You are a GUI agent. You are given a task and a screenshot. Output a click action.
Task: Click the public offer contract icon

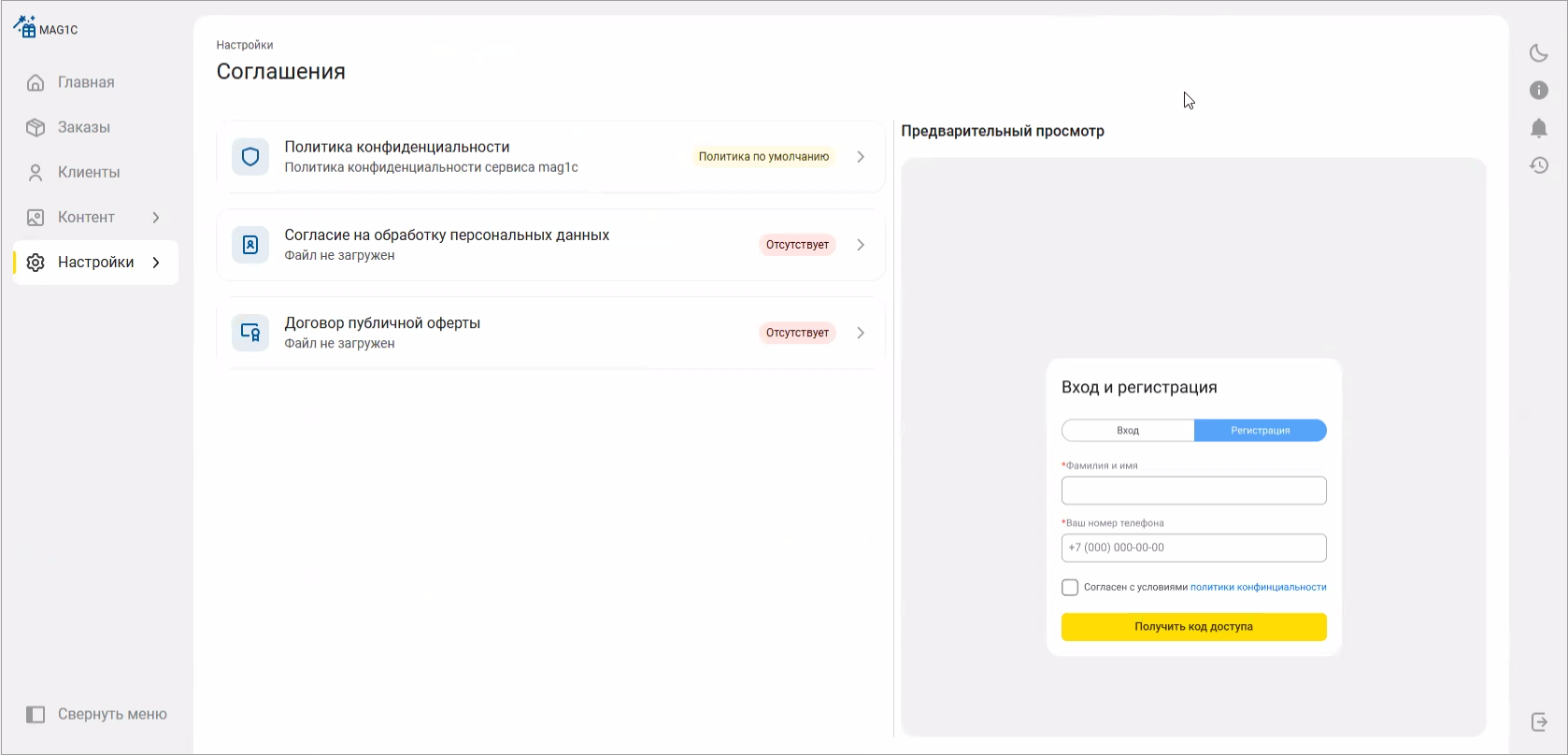point(249,332)
